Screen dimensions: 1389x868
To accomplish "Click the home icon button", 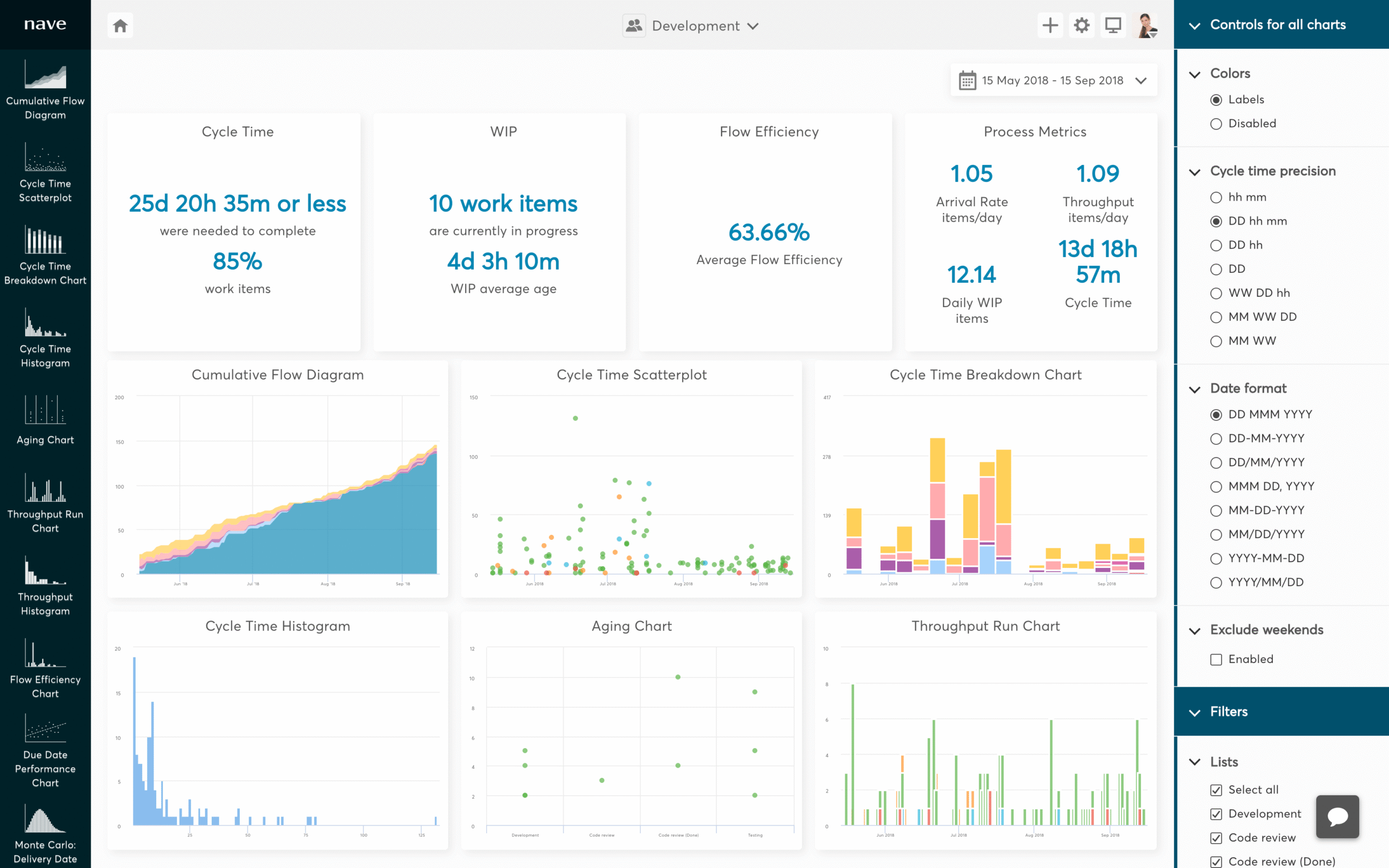I will pyautogui.click(x=120, y=26).
